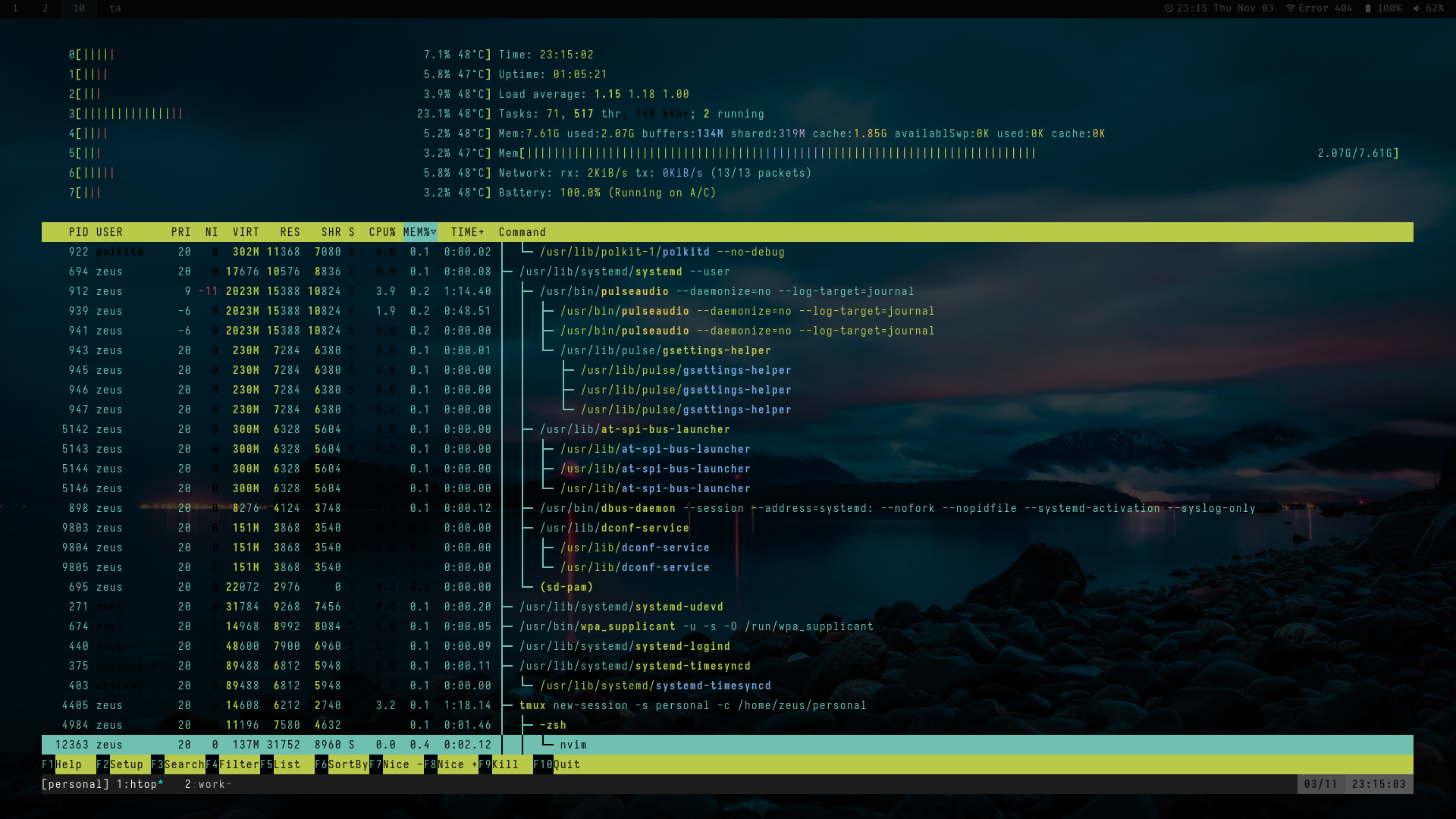Click the highlighted MEM% sort column header
Image resolution: width=1456 pixels, height=819 pixels.
pos(420,232)
